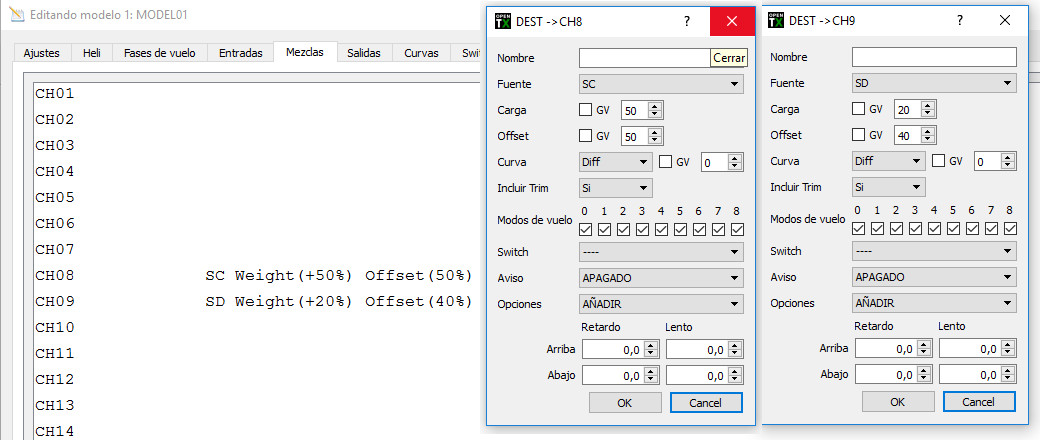Viewport: 1040px width, 440px height.
Task: Open the Fases de vuelo tab
Action: tap(159, 53)
